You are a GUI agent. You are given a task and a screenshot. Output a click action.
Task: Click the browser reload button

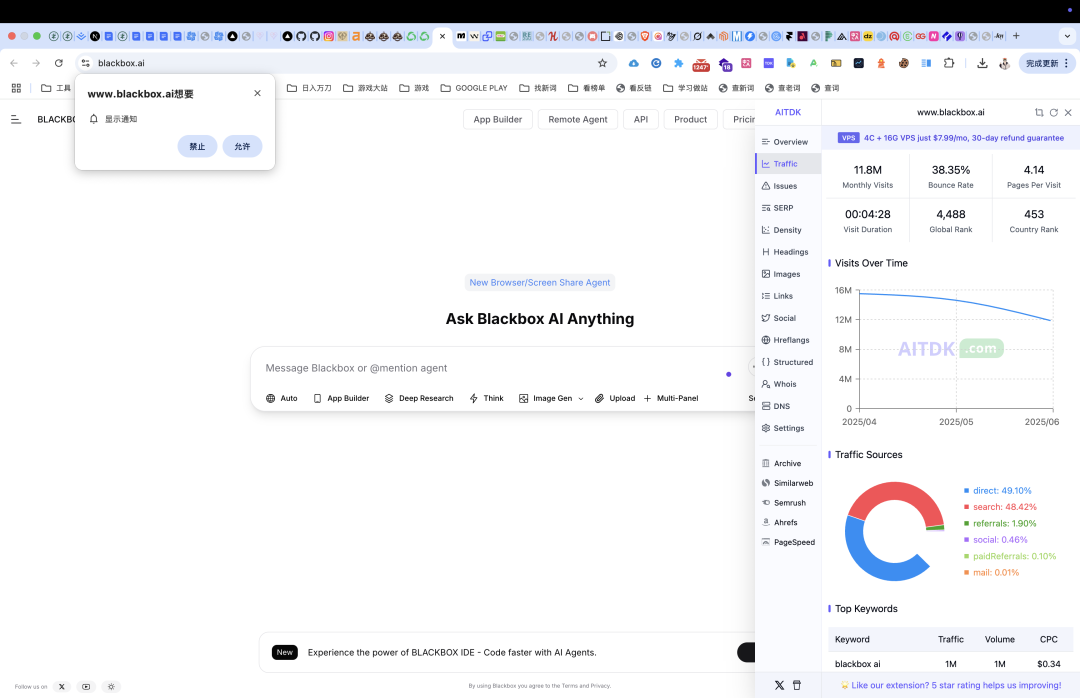59,63
